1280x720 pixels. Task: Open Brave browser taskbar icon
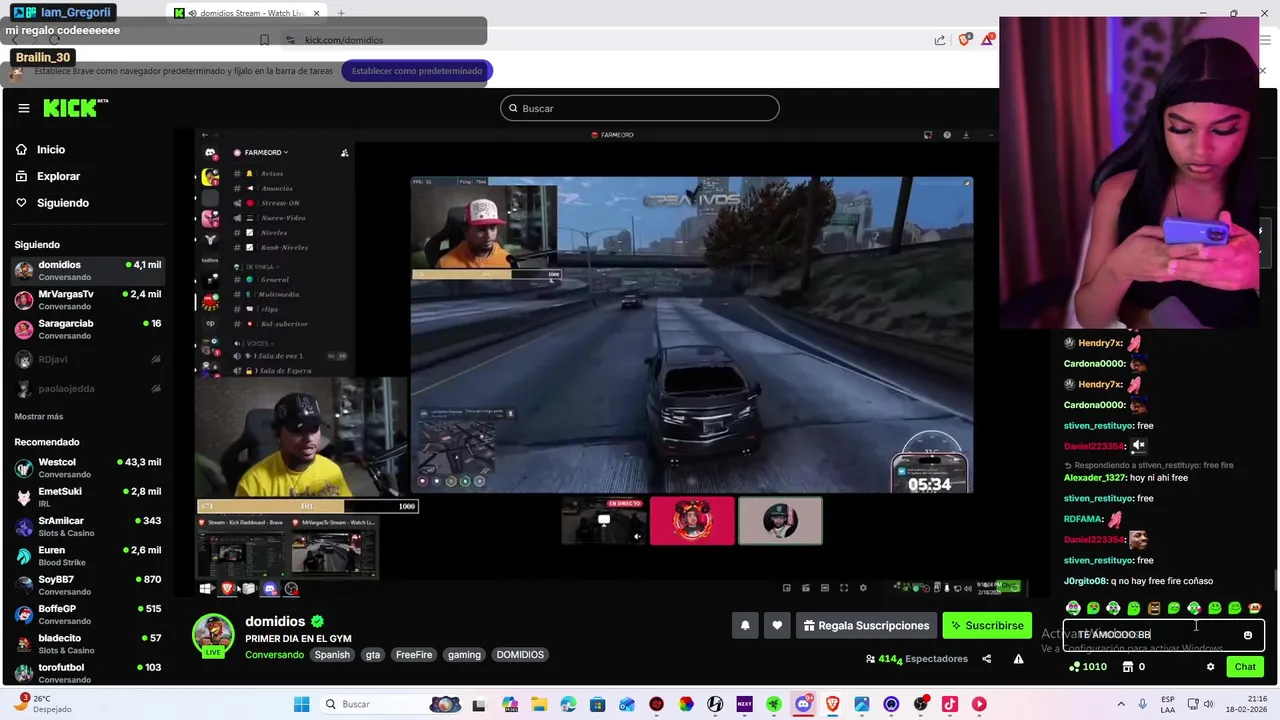pyautogui.click(x=832, y=704)
